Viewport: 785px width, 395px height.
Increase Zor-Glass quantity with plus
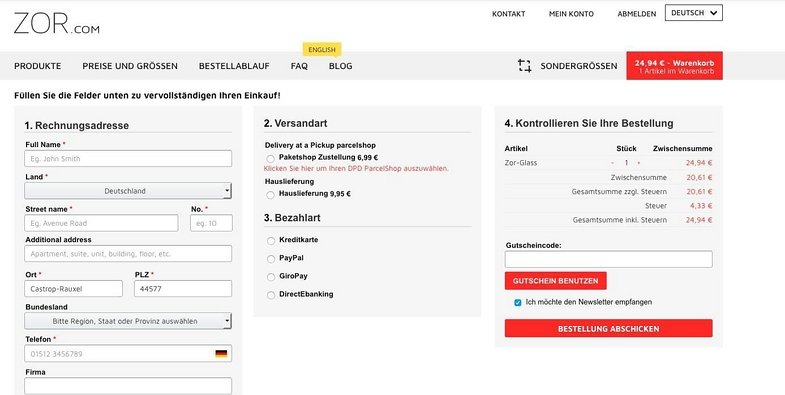[x=638, y=163]
